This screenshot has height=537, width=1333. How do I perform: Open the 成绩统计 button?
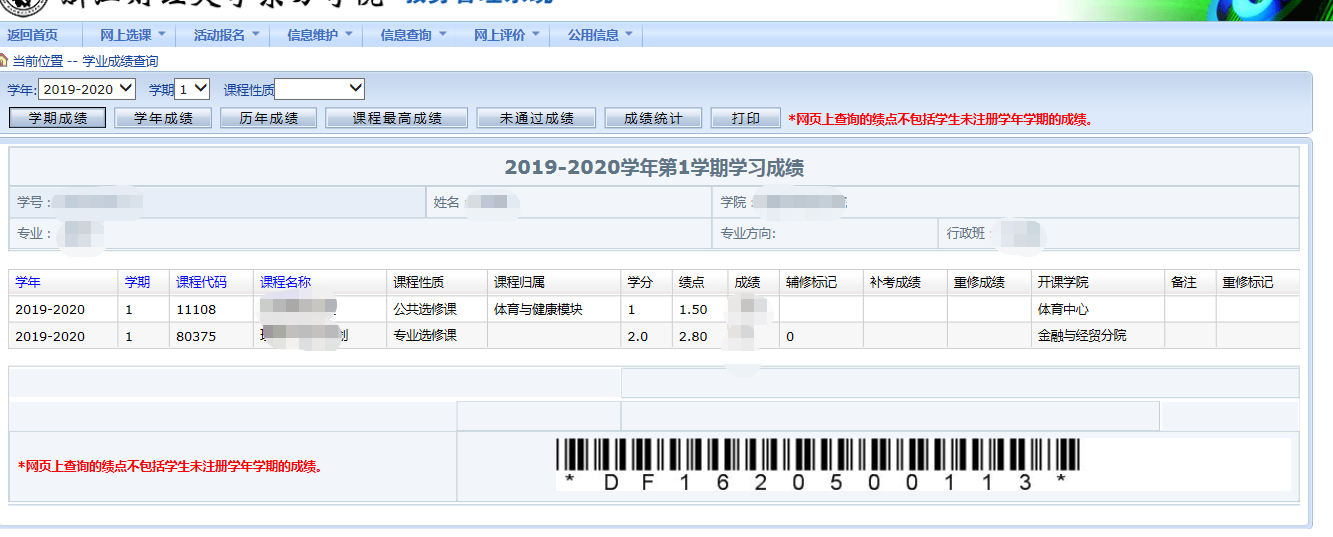pos(654,118)
